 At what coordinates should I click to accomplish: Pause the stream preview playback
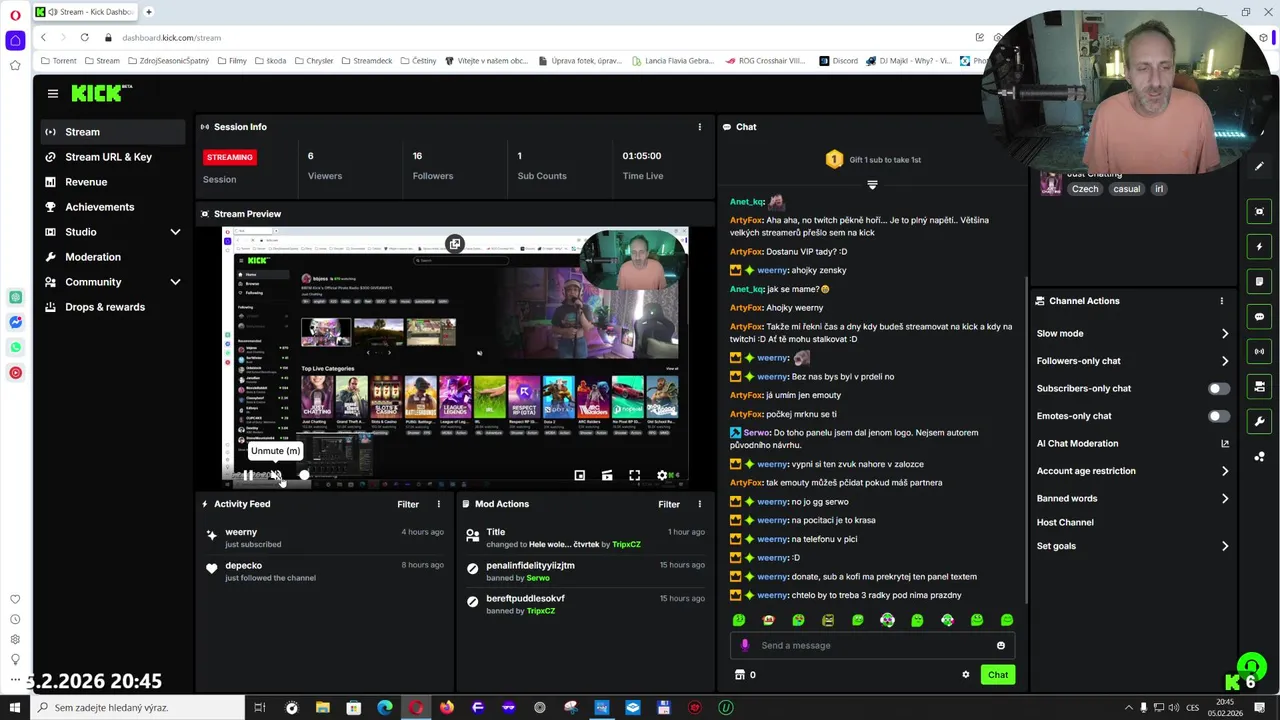(248, 476)
